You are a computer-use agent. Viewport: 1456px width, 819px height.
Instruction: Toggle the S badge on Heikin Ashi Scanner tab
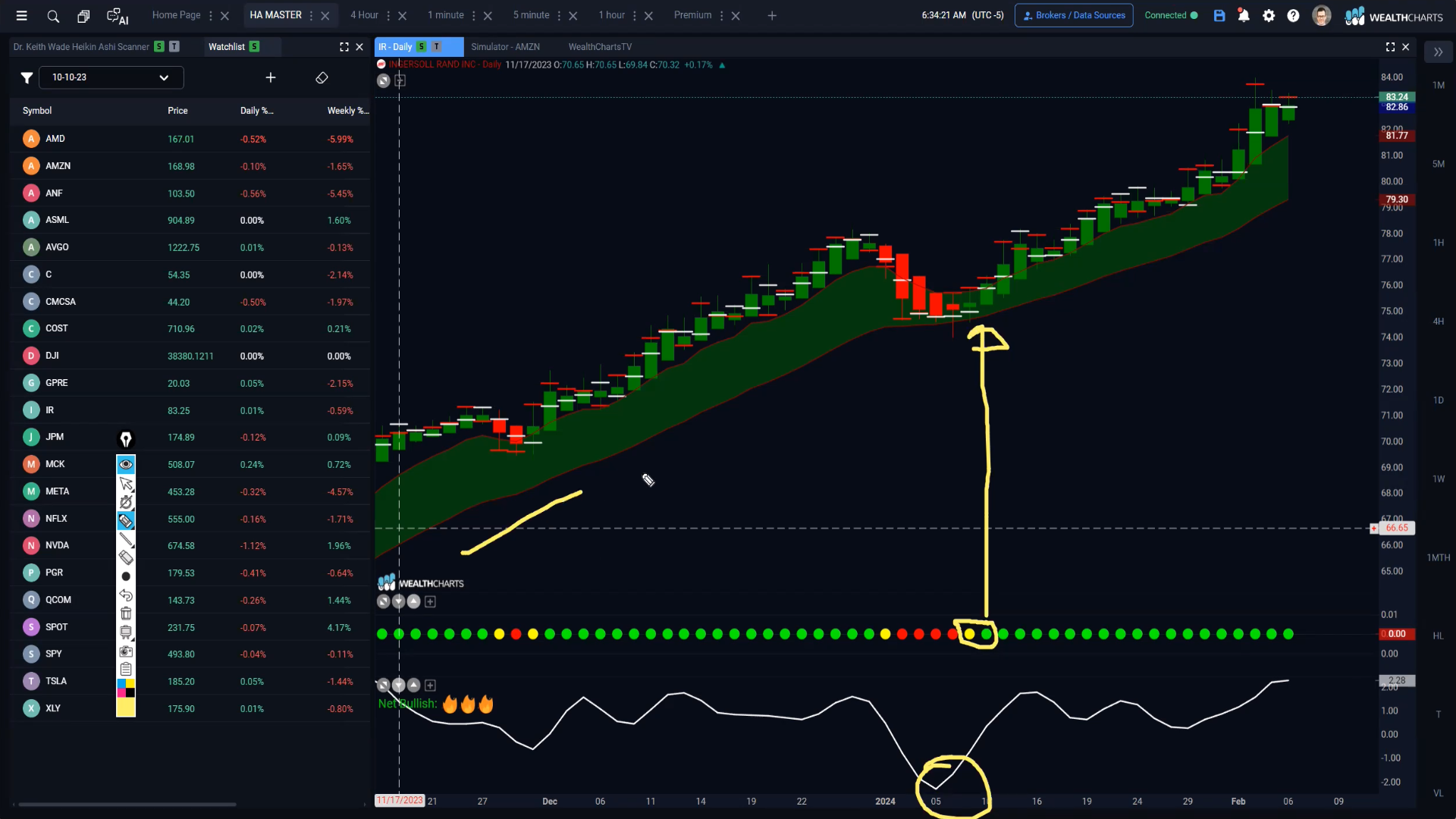158,47
